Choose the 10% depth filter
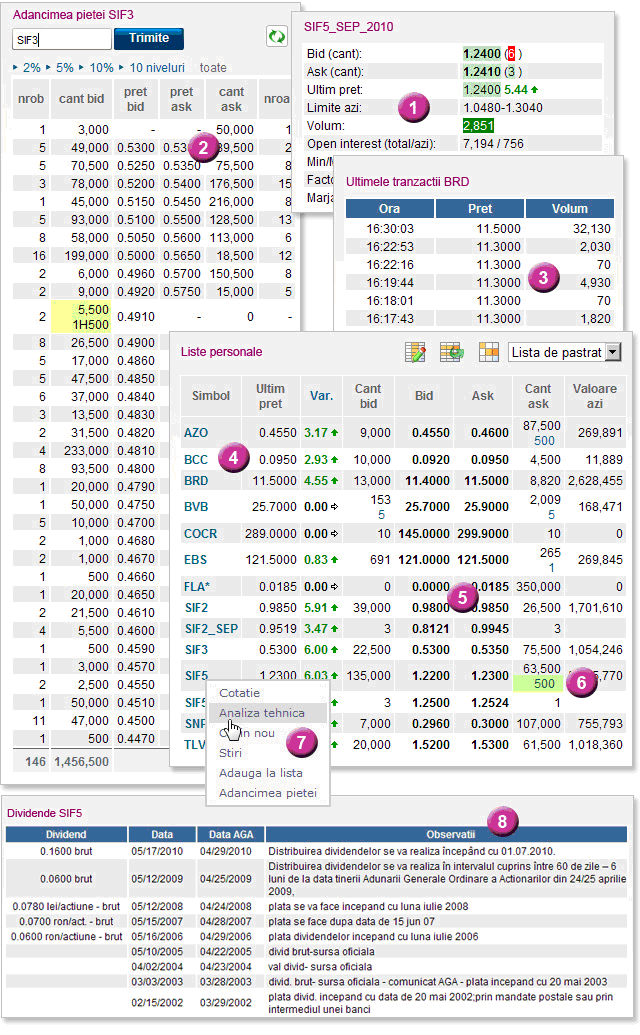 [x=100, y=67]
